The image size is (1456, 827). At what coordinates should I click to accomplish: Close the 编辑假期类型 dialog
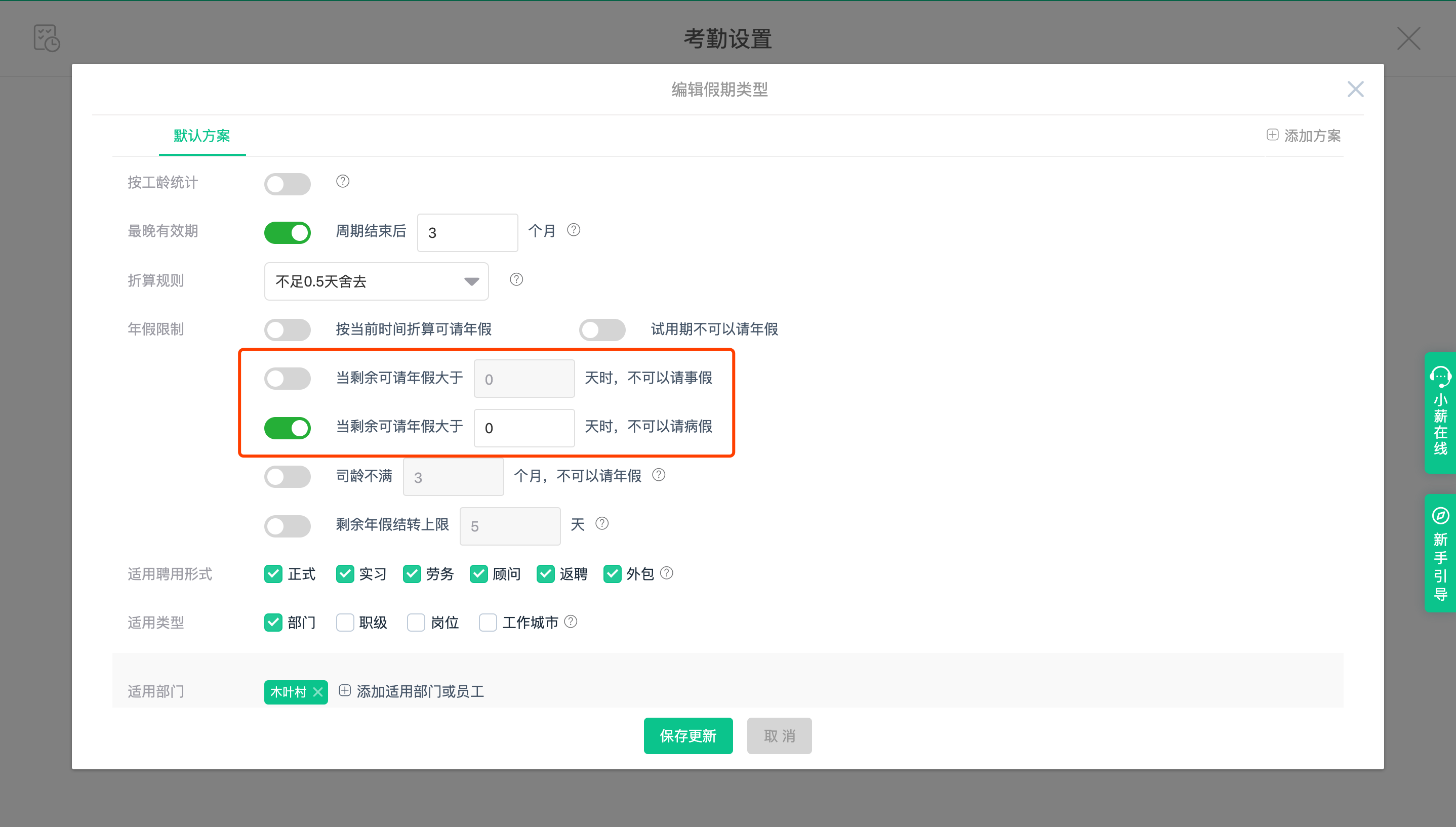pyautogui.click(x=1355, y=89)
